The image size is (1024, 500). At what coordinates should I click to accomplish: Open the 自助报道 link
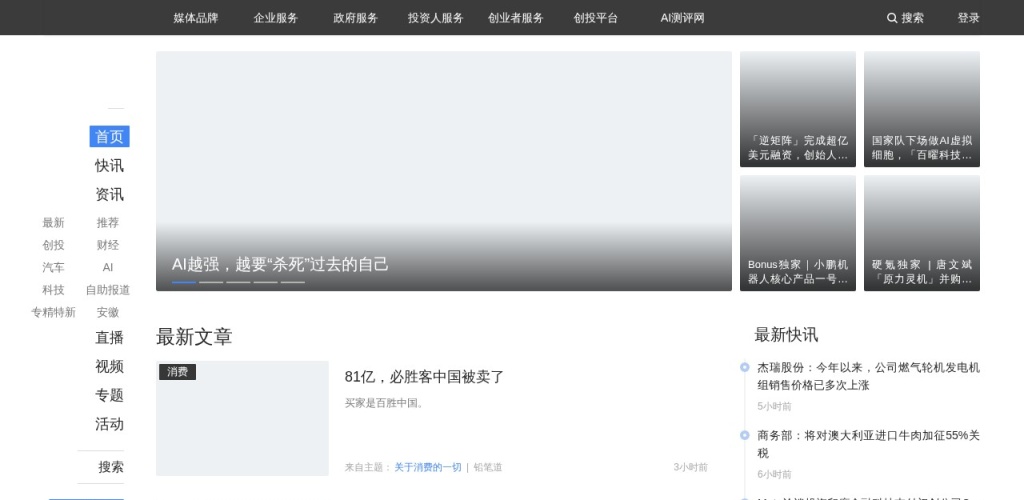(108, 290)
